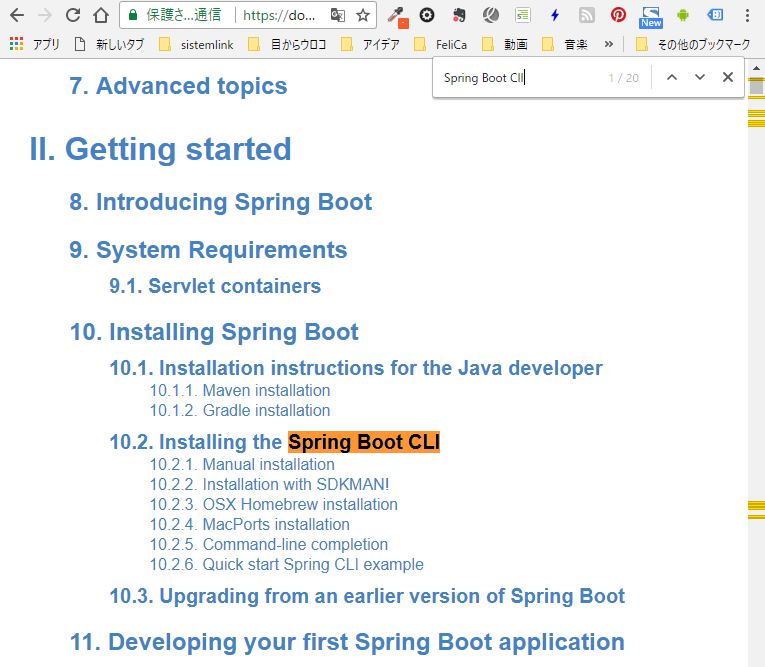Screen dimensions: 765x667
Task: Open 8. Introducing Spring Boot link
Action: click(x=221, y=202)
